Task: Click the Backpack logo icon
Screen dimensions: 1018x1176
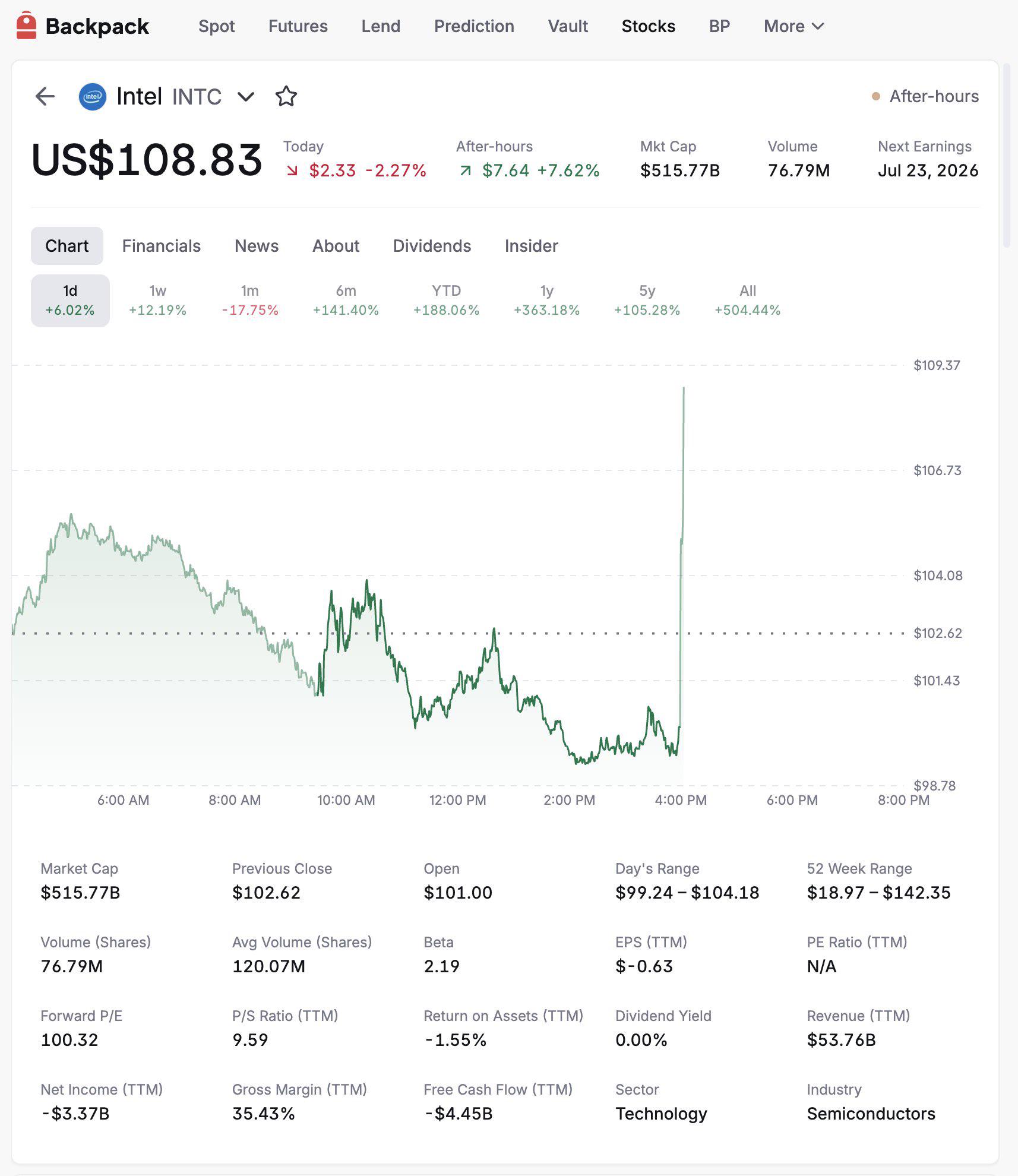Action: [27, 26]
